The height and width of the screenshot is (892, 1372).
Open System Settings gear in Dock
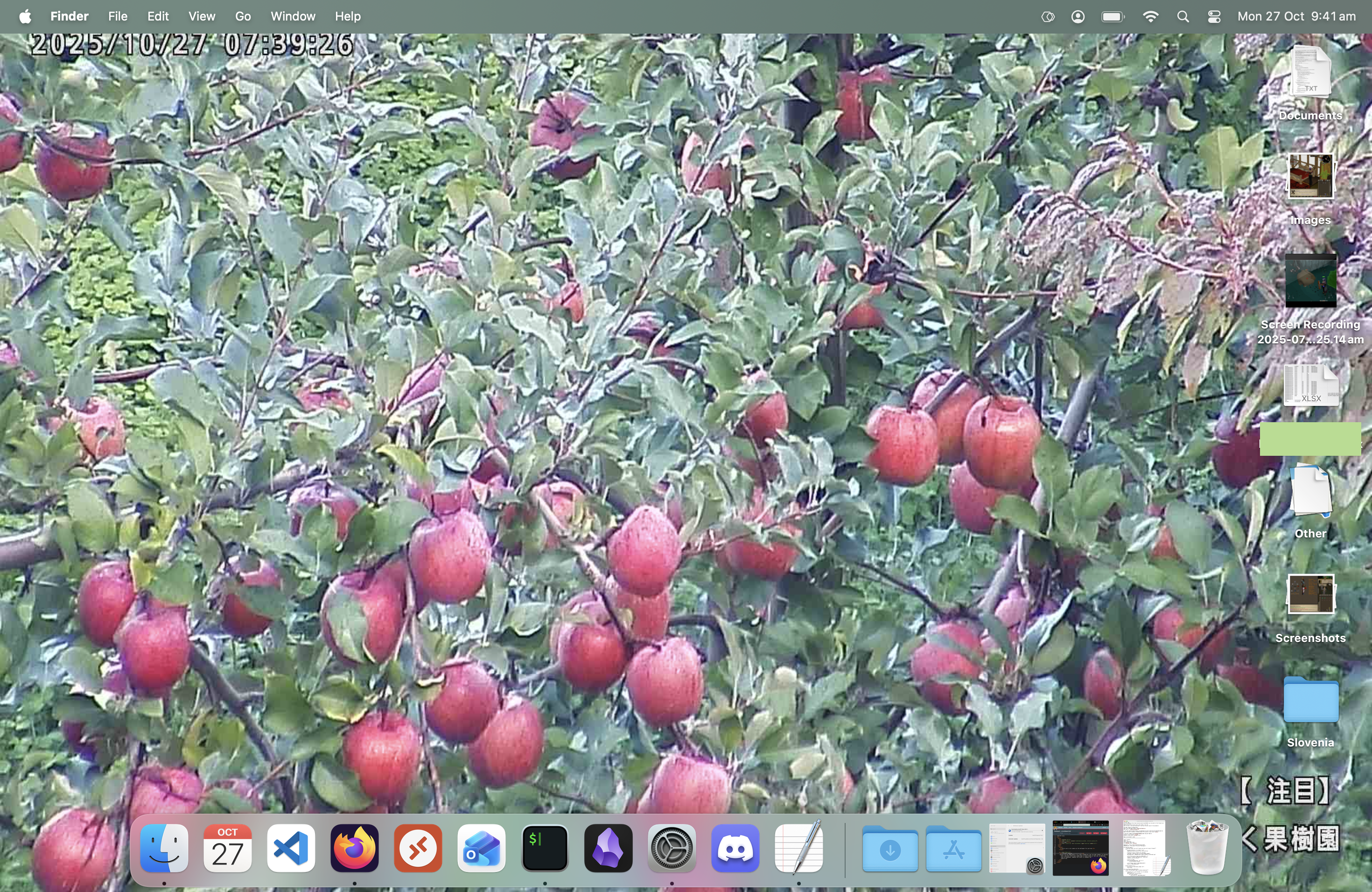tap(672, 848)
